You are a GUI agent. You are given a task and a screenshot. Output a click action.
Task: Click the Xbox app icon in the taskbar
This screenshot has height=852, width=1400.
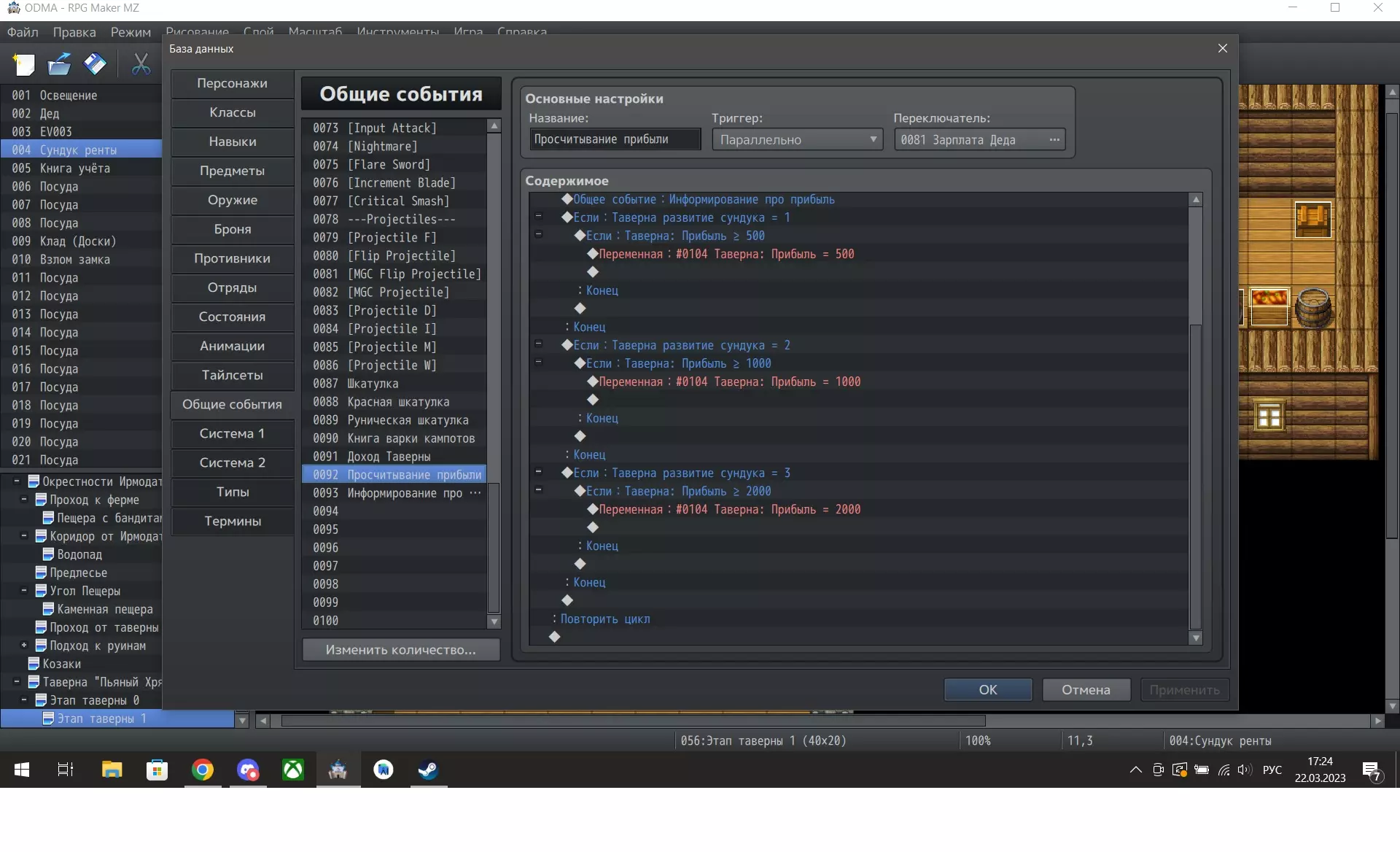293,770
